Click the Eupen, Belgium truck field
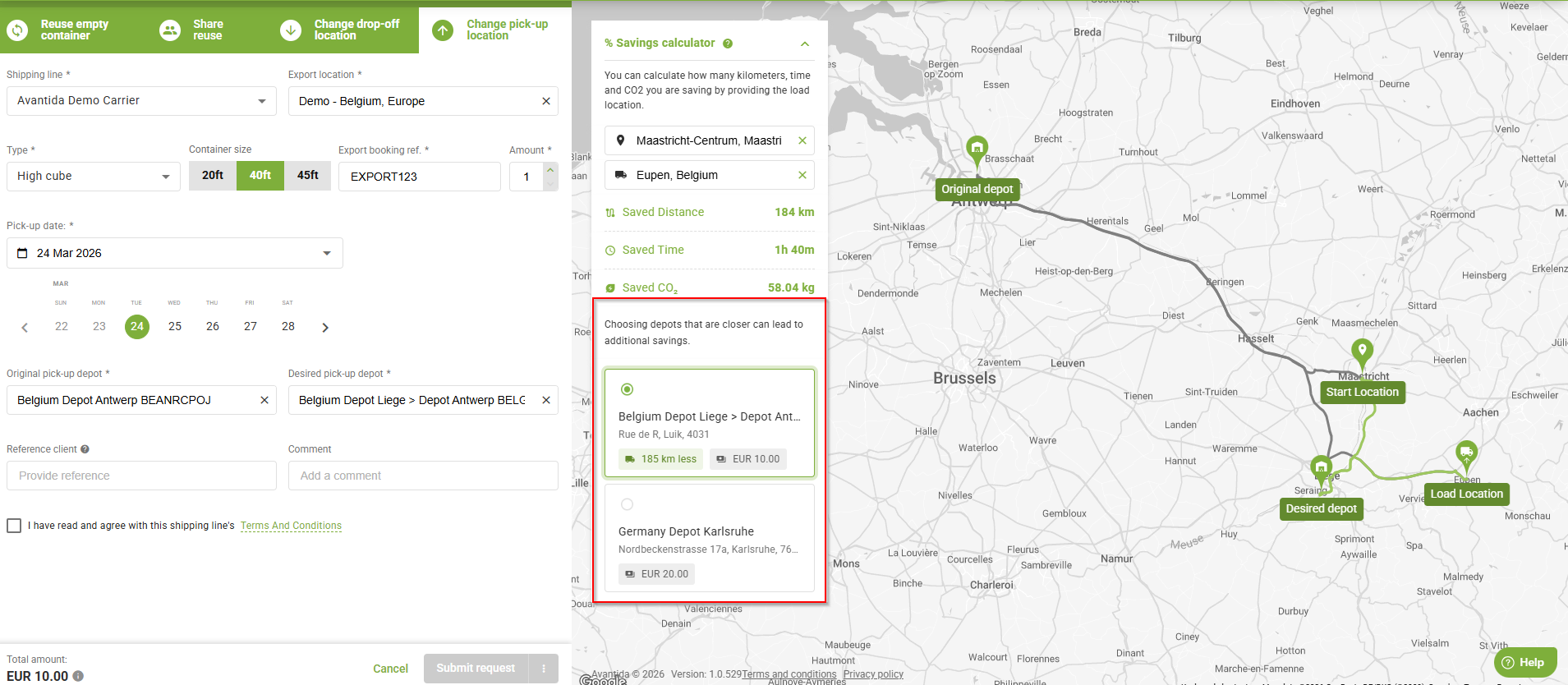1568x685 pixels. [710, 175]
